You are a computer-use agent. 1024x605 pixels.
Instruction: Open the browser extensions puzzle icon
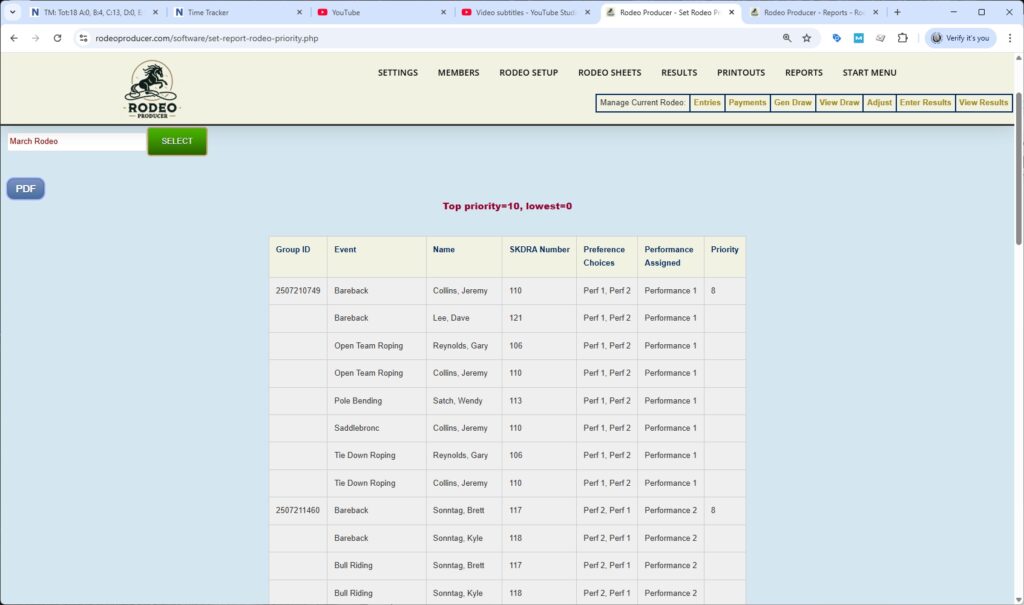[903, 38]
